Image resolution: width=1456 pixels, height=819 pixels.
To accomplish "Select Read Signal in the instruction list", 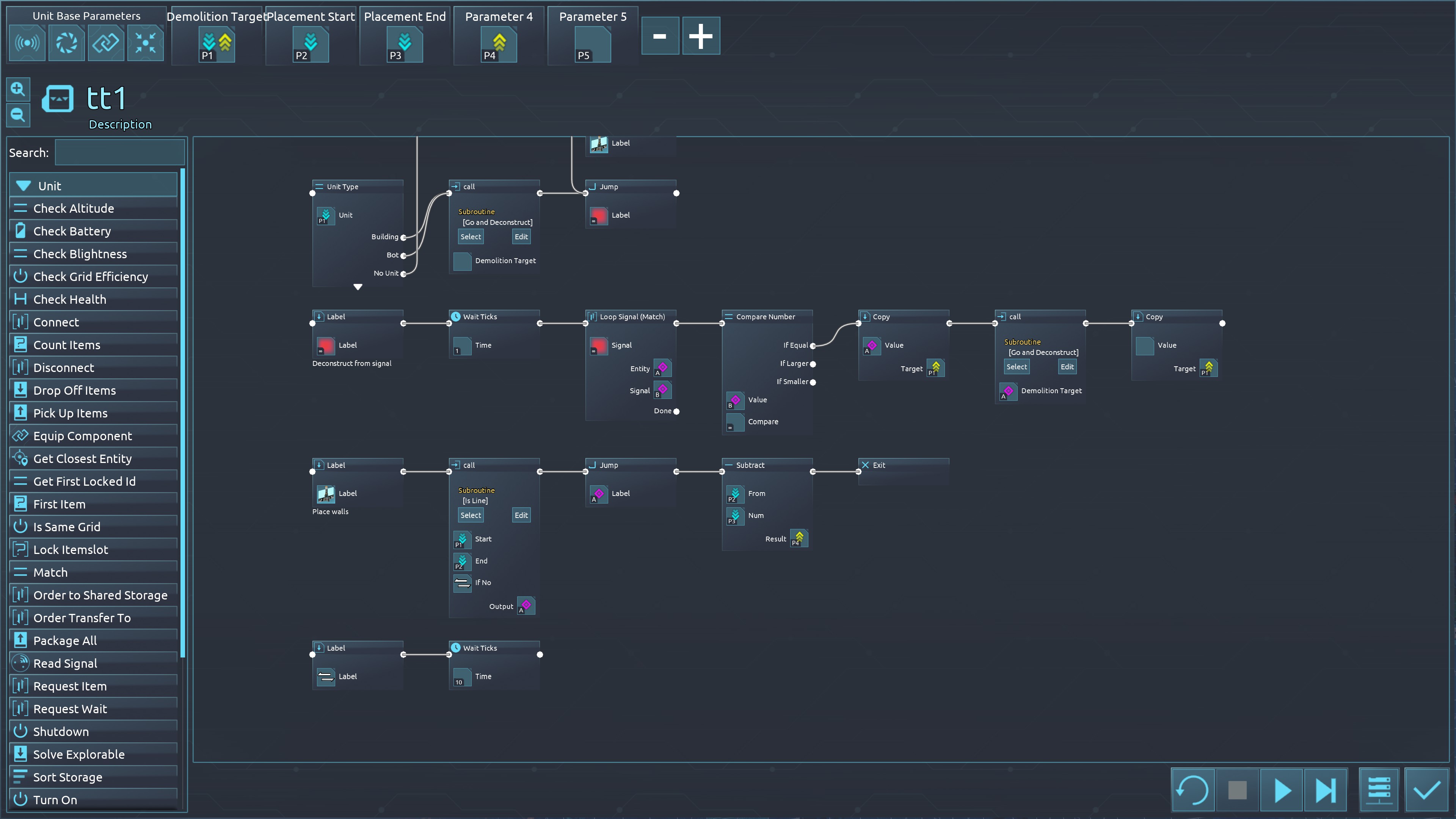I will [65, 664].
